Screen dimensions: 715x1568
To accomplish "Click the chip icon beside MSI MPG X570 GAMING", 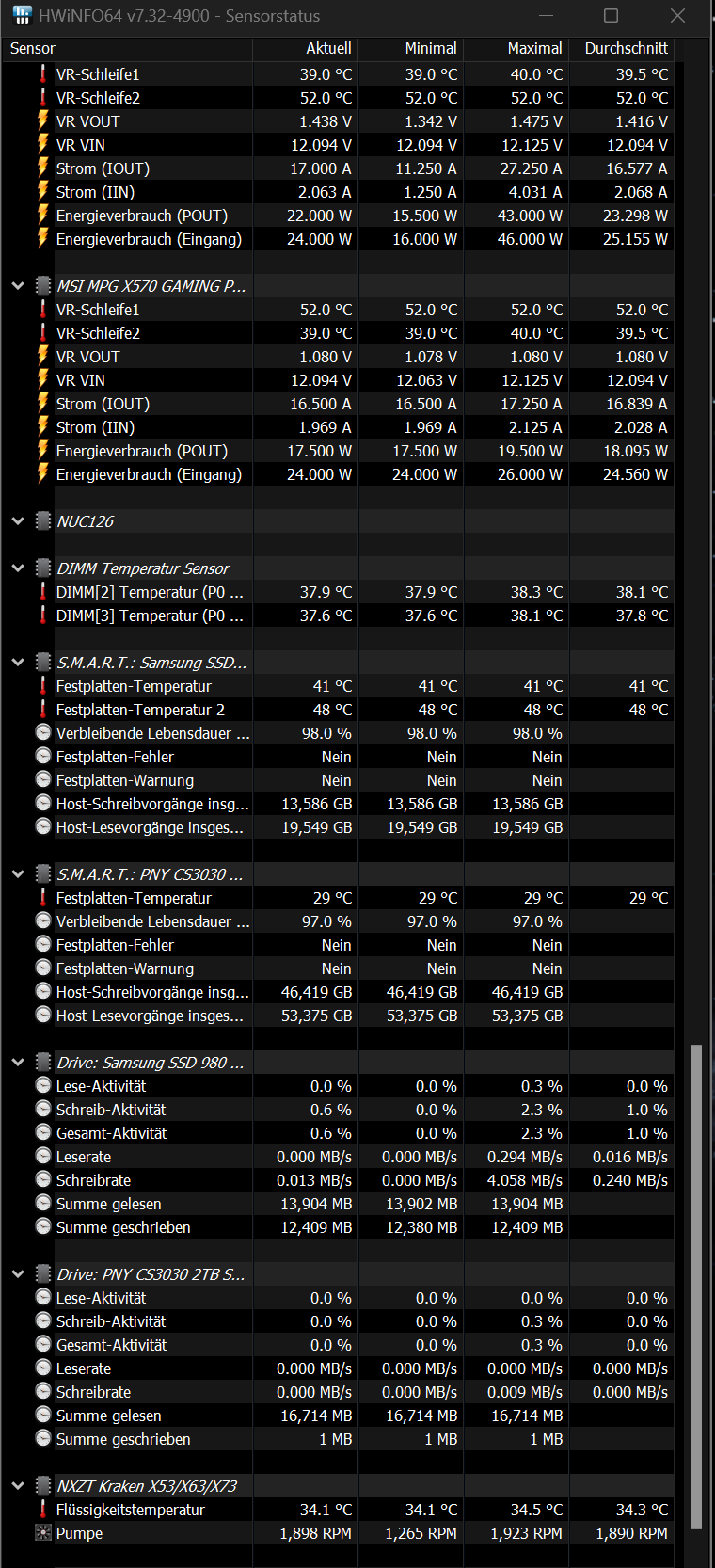I will tap(43, 285).
